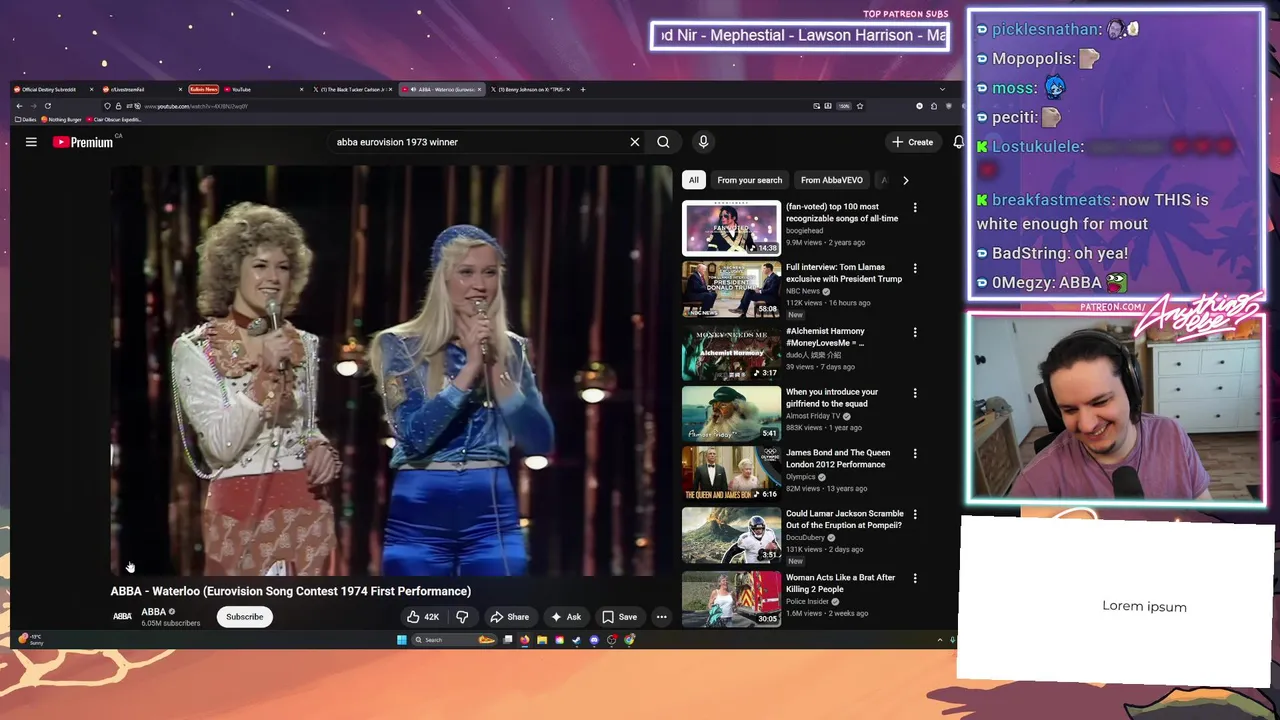Open options for girlfriend to squad video
Screen dimensions: 1280x720
[x=914, y=393]
